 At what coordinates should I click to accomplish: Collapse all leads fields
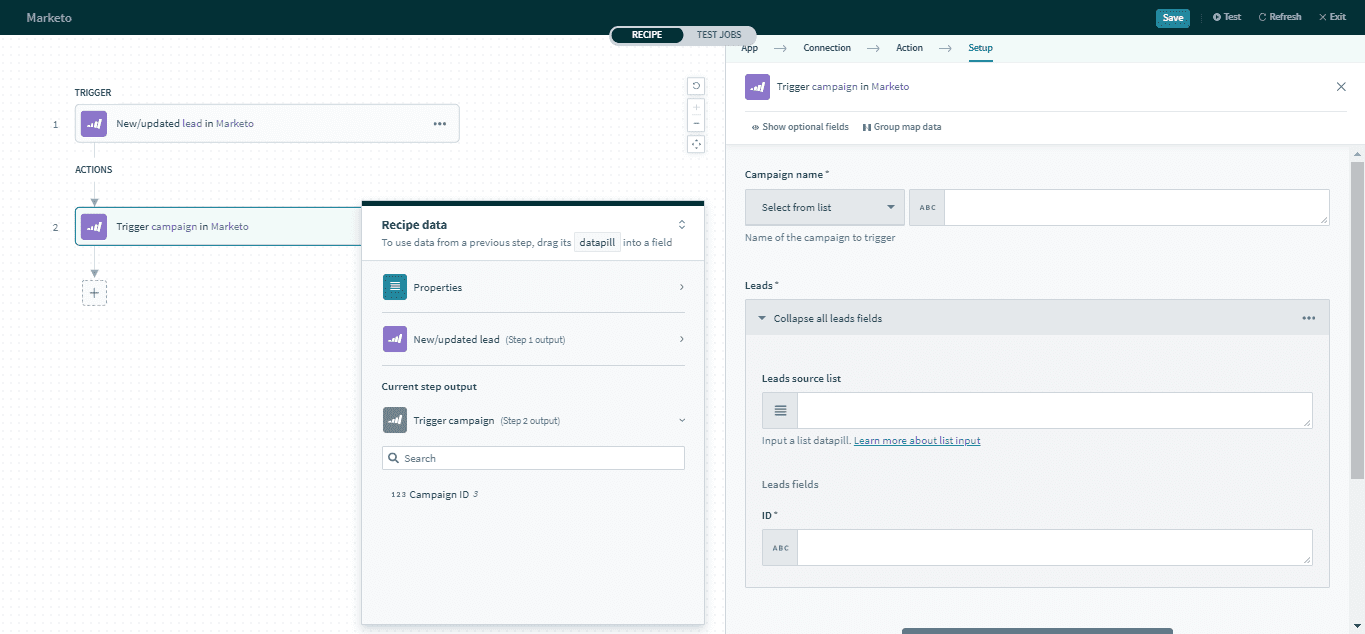(827, 318)
